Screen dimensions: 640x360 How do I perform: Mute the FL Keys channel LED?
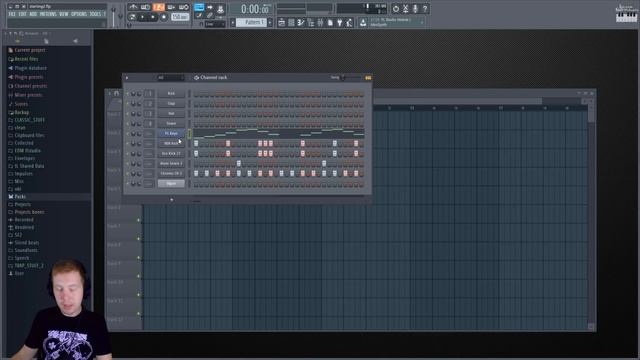coord(127,133)
